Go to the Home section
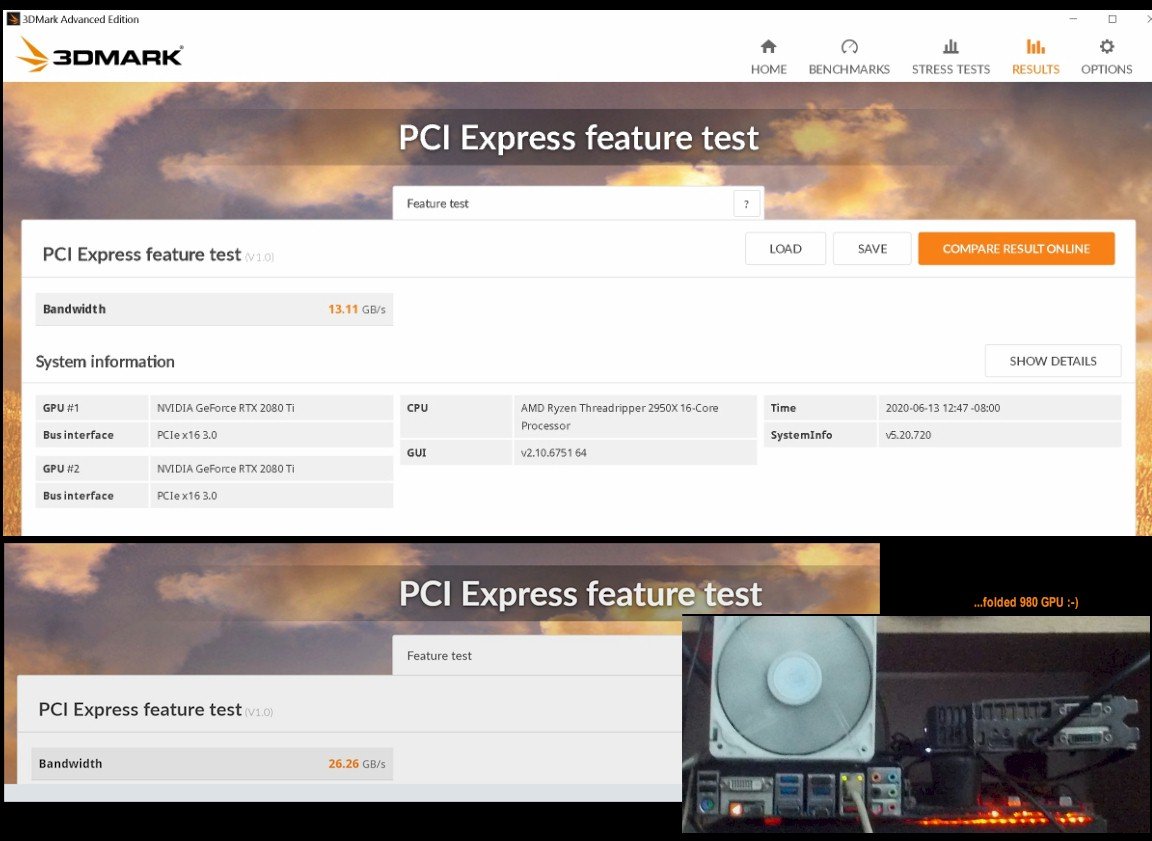Viewport: 1152px width, 841px height. pos(768,57)
